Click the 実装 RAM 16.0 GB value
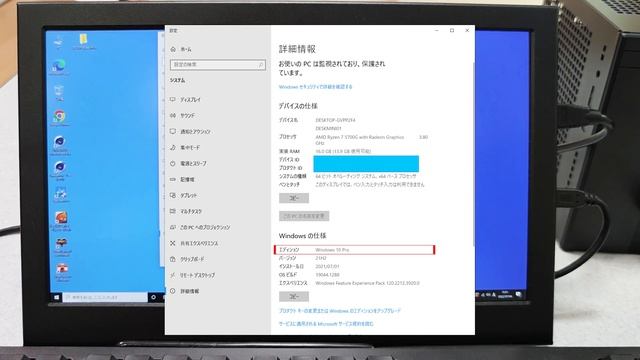The height and width of the screenshot is (360, 640). [343, 151]
